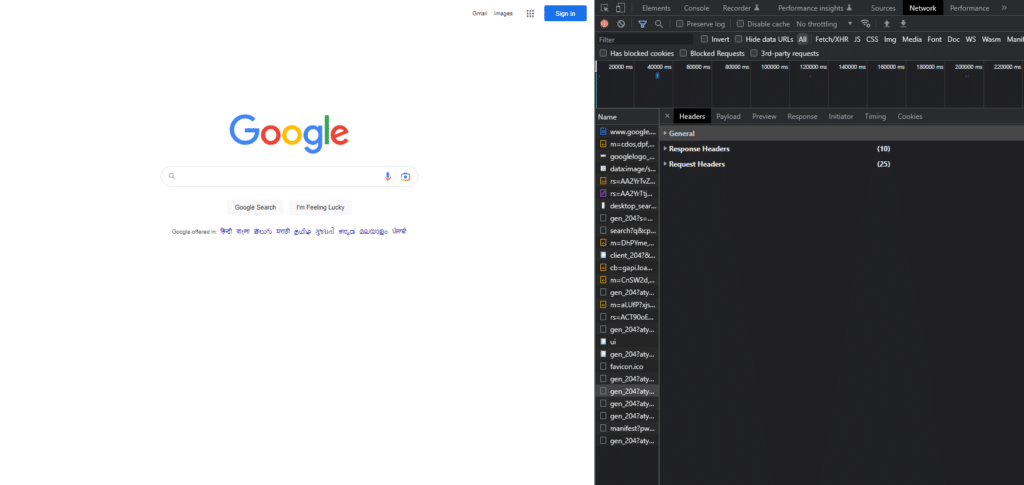Close the request details pane
This screenshot has width=1024, height=485.
pos(667,116)
